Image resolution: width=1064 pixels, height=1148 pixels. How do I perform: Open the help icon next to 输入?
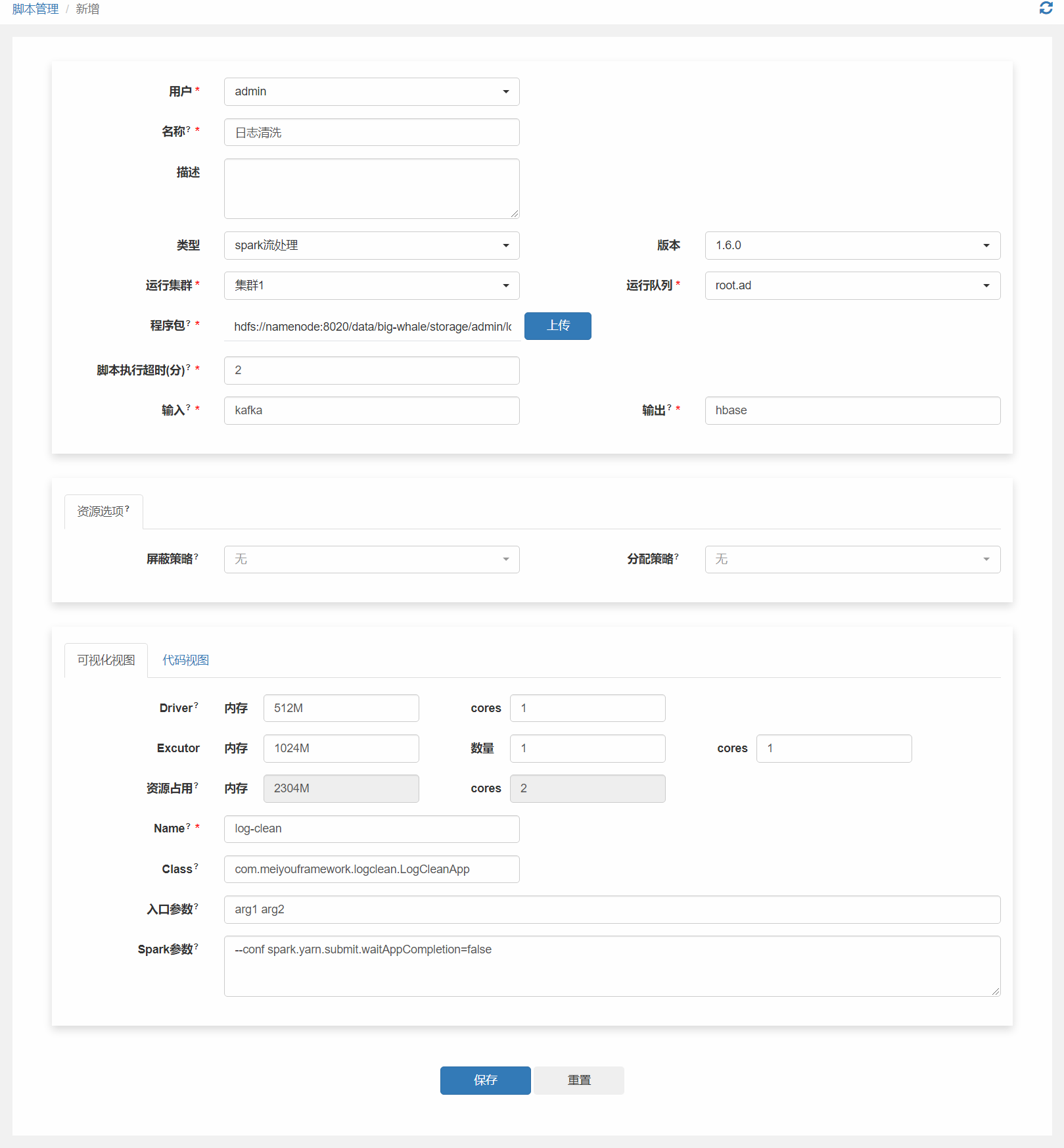(x=189, y=406)
